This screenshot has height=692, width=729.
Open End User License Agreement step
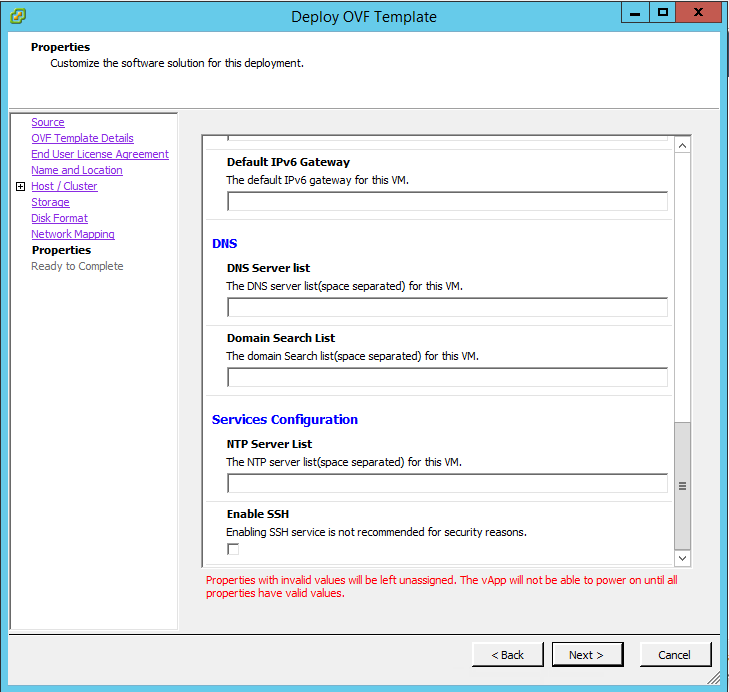click(100, 154)
